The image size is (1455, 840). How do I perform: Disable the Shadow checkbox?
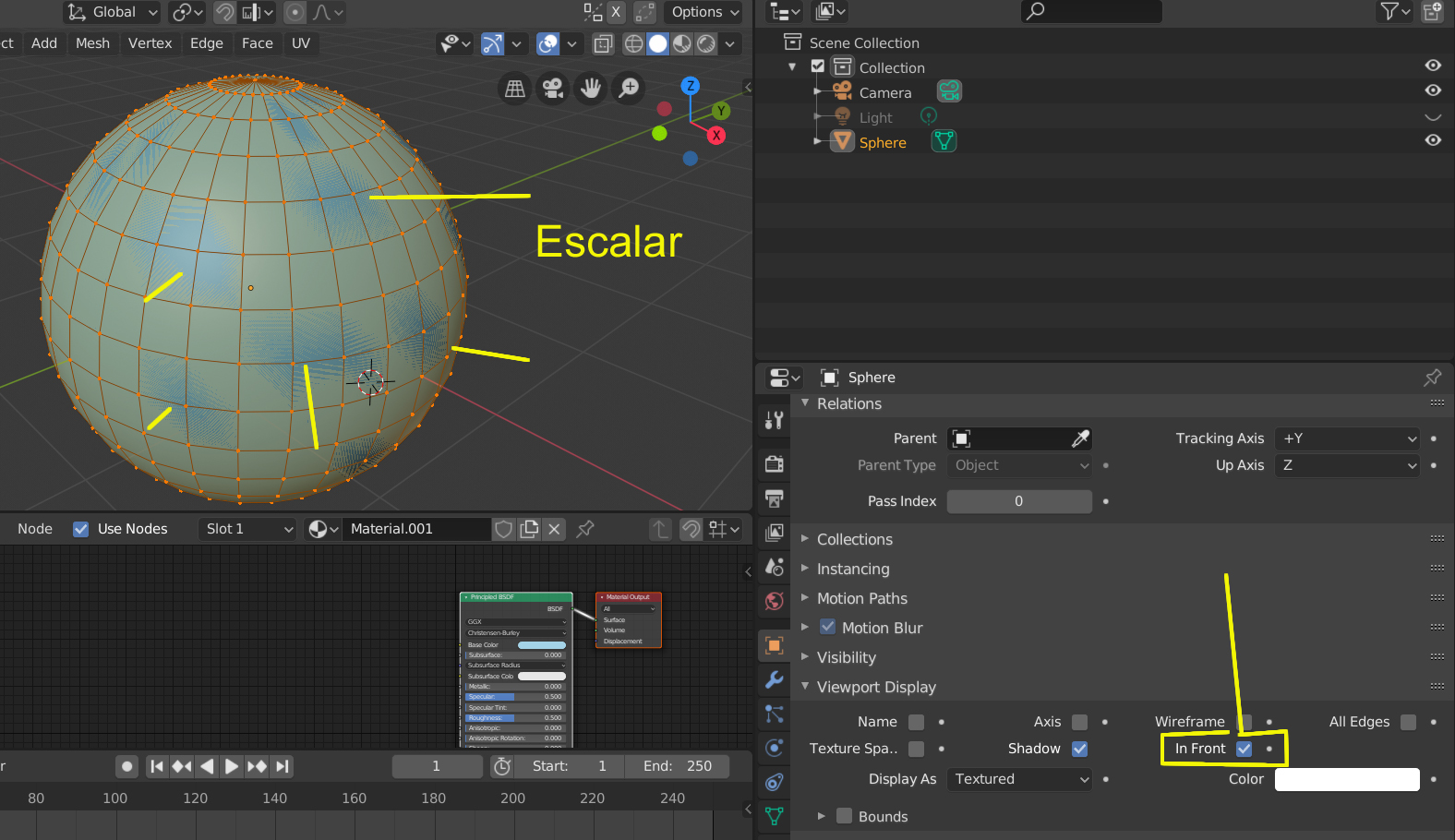(x=1079, y=749)
